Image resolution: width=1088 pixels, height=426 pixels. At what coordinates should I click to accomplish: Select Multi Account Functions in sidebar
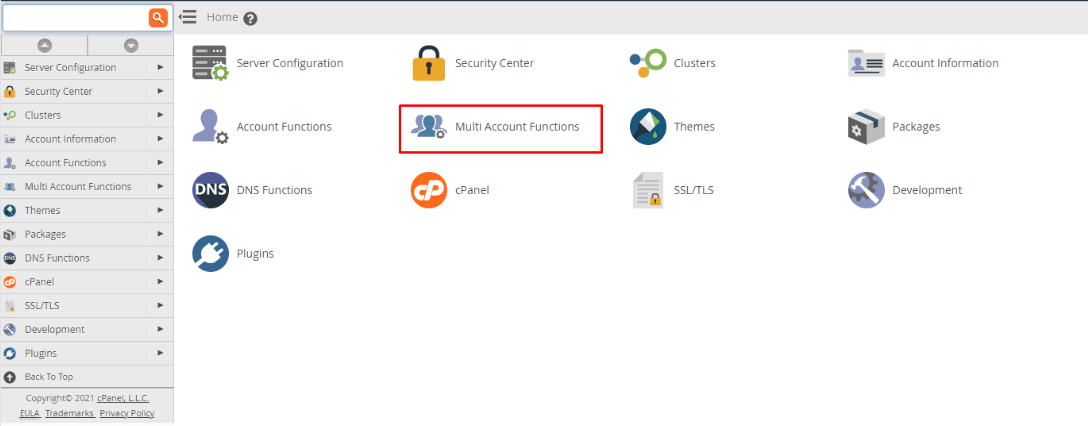pos(77,187)
